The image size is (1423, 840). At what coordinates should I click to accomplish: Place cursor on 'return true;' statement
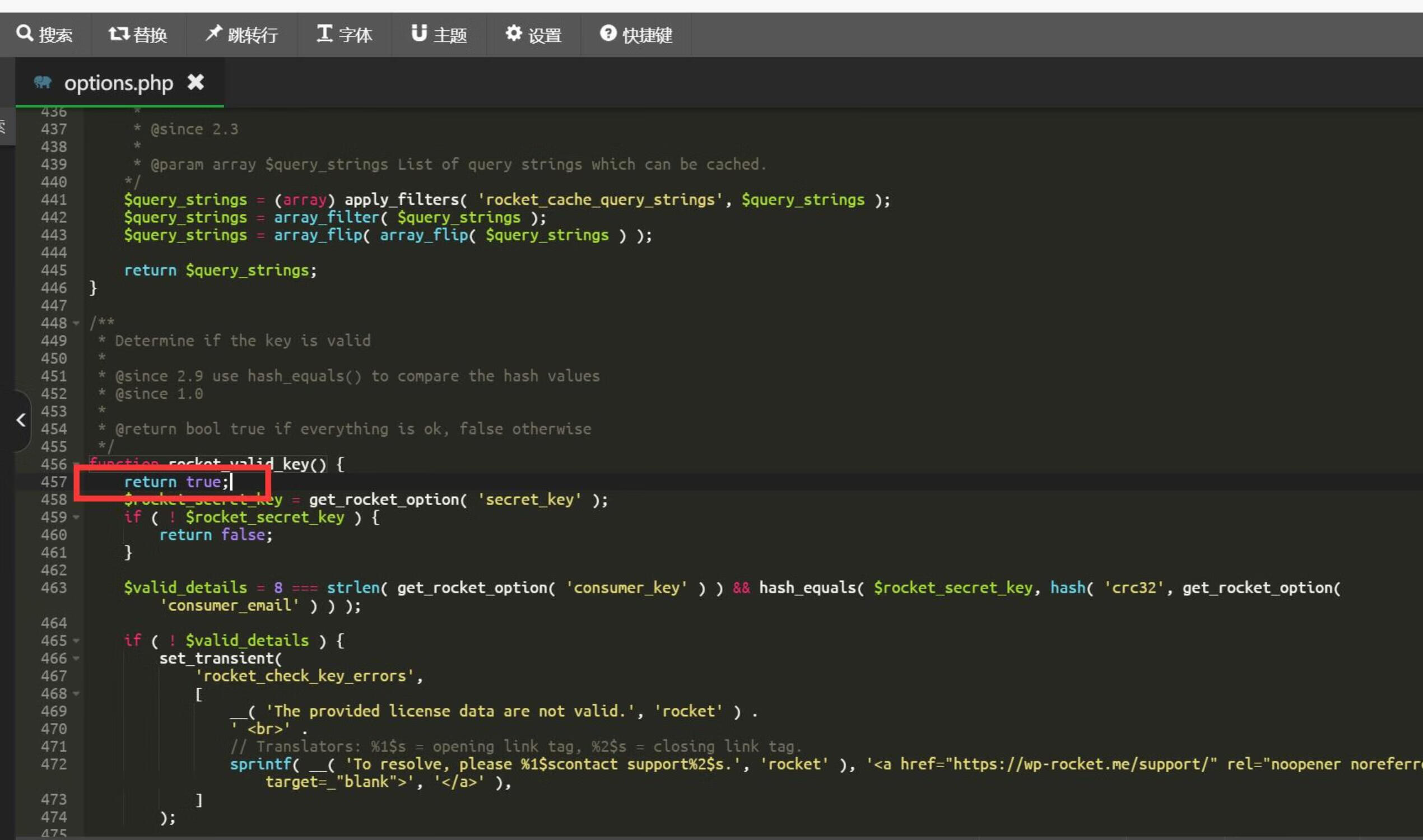click(176, 482)
